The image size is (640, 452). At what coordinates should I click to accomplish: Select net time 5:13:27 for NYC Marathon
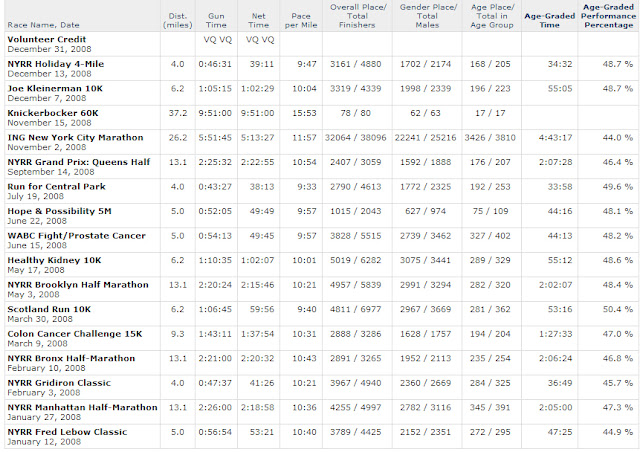(x=258, y=138)
